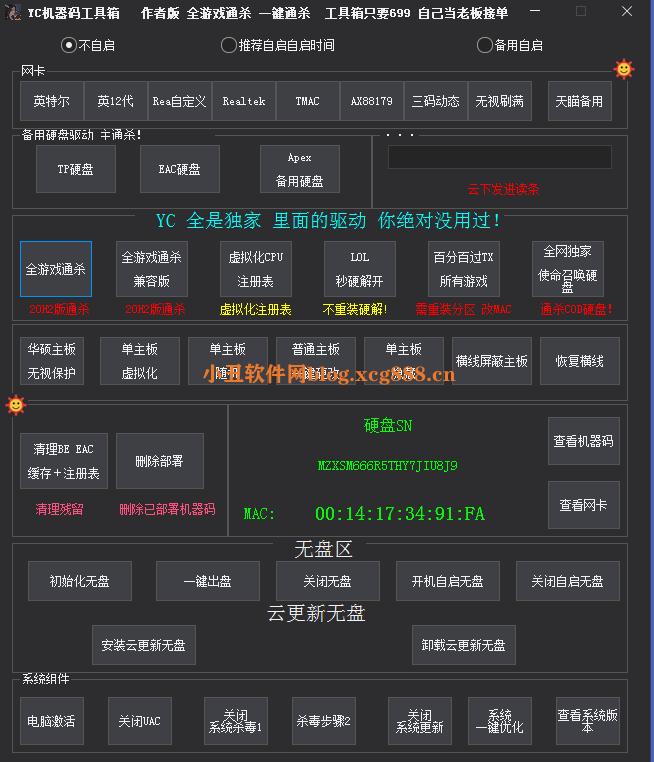This screenshot has width=654, height=762.
Task: Click the 普通主板 button
Action: click(316, 361)
